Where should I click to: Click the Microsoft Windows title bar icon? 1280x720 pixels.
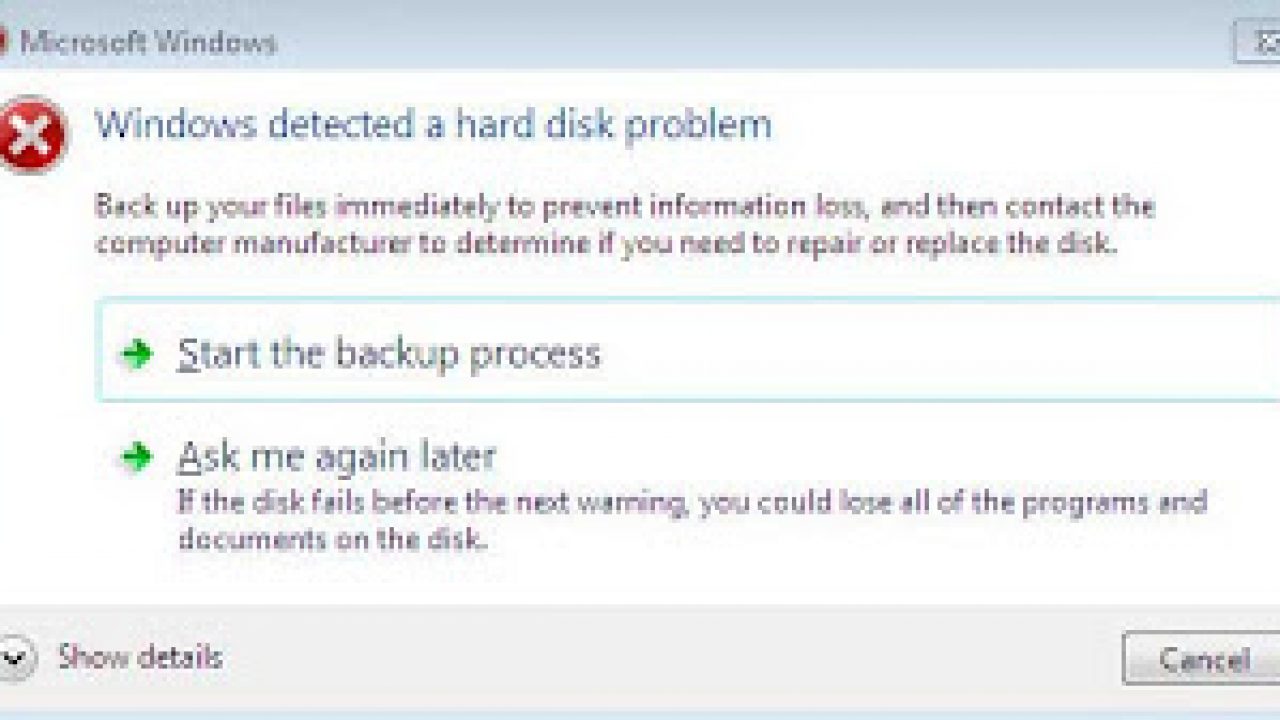4,43
